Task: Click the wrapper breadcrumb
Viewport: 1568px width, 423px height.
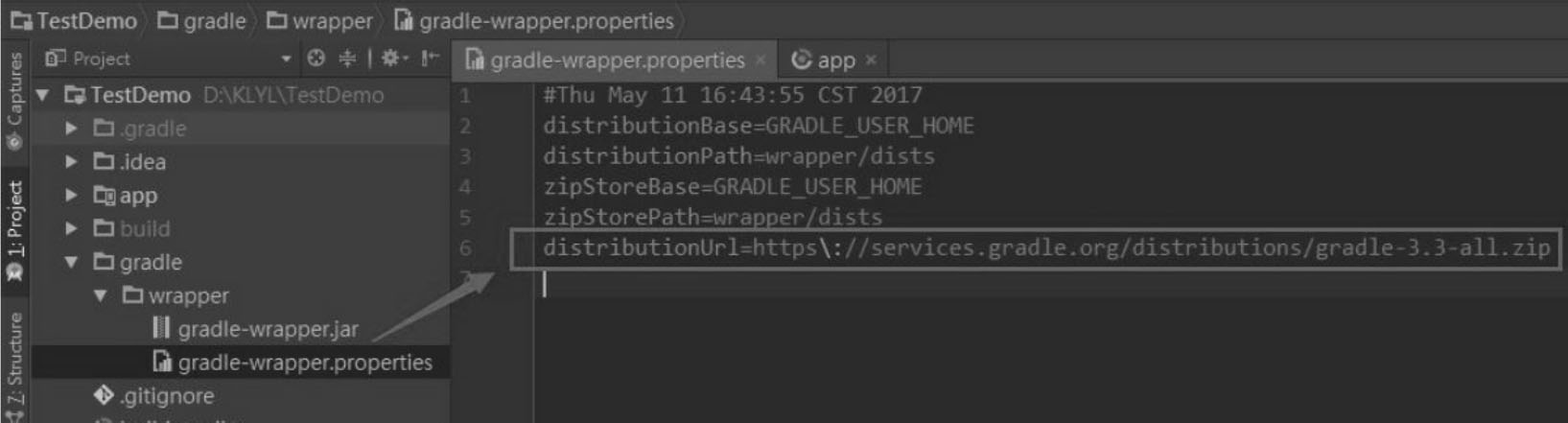Action: [319, 20]
